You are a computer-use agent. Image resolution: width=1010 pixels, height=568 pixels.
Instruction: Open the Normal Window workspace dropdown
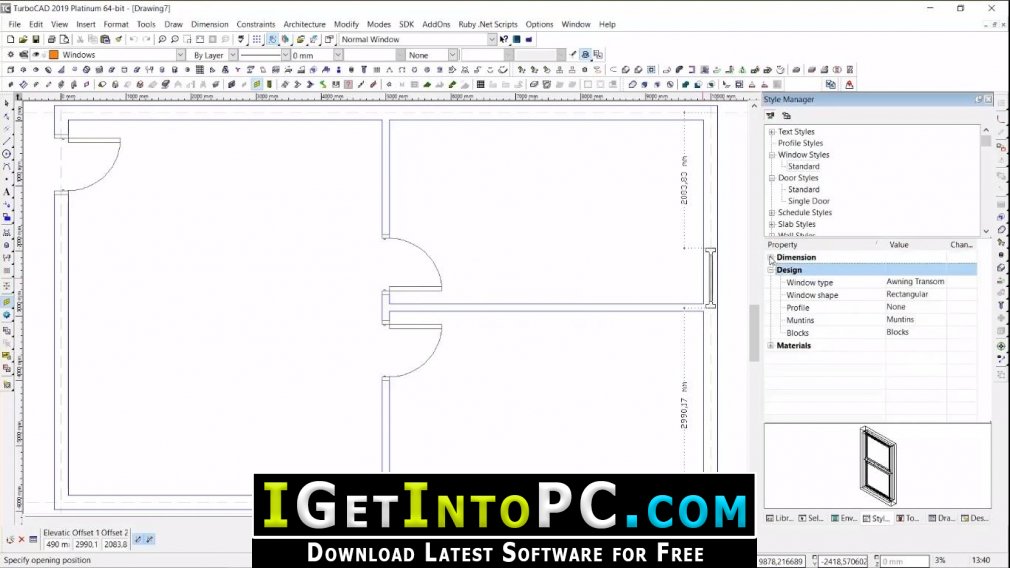click(491, 39)
